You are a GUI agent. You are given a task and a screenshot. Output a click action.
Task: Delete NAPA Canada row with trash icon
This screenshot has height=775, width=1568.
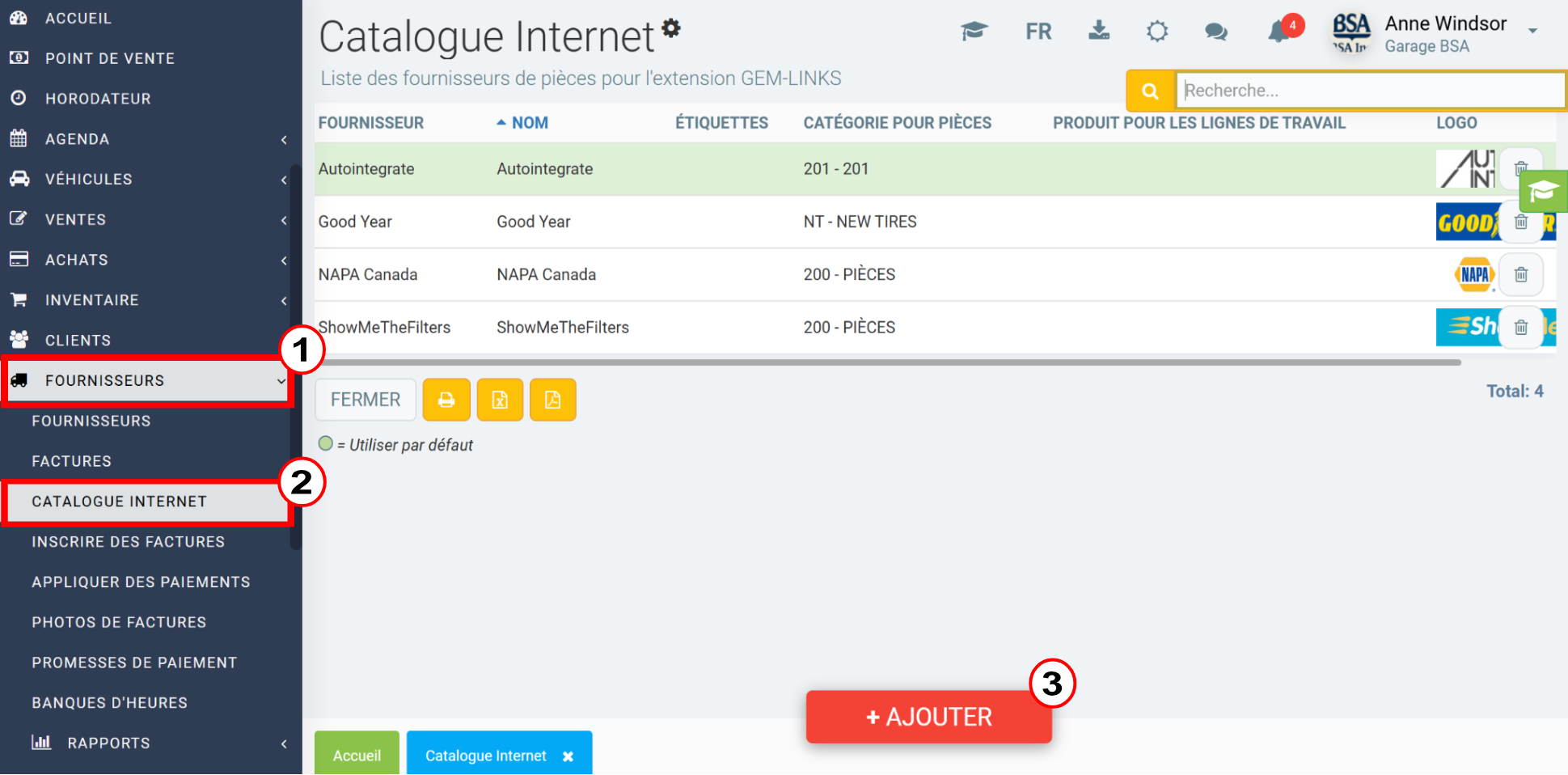[x=1521, y=274]
